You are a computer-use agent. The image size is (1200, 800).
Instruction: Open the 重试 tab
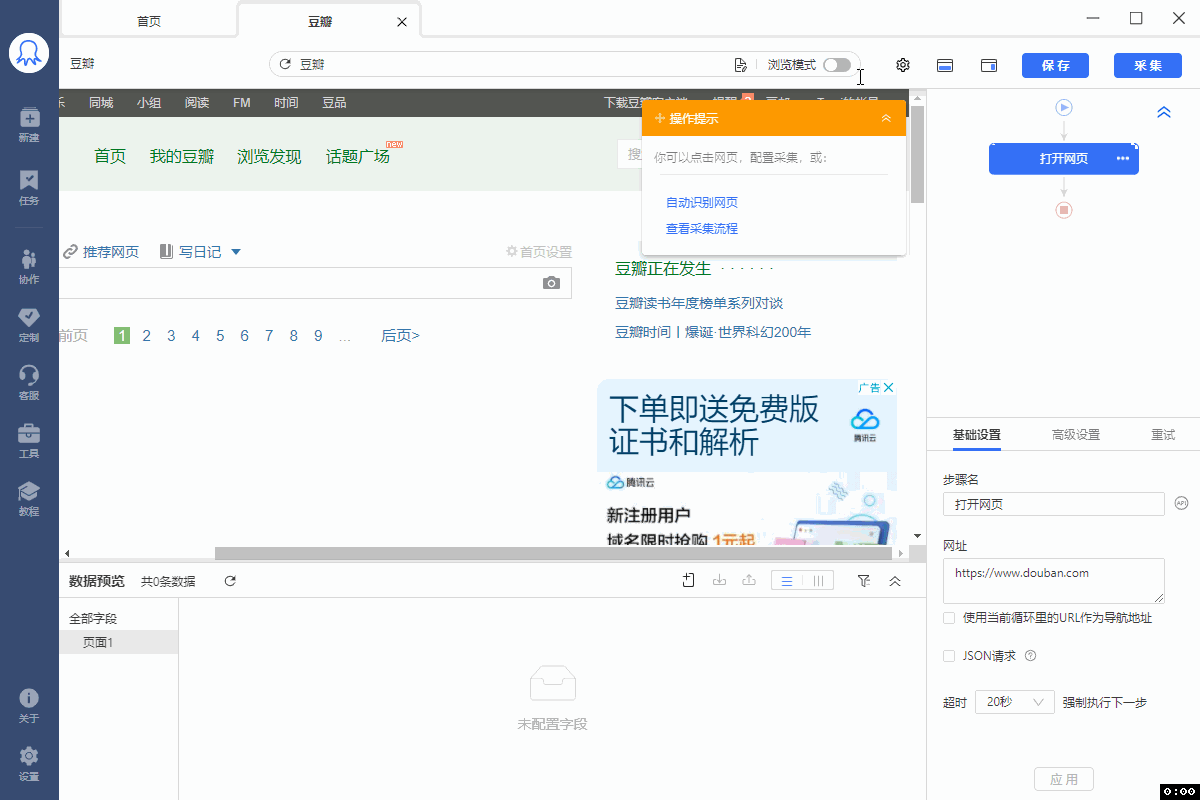1163,435
